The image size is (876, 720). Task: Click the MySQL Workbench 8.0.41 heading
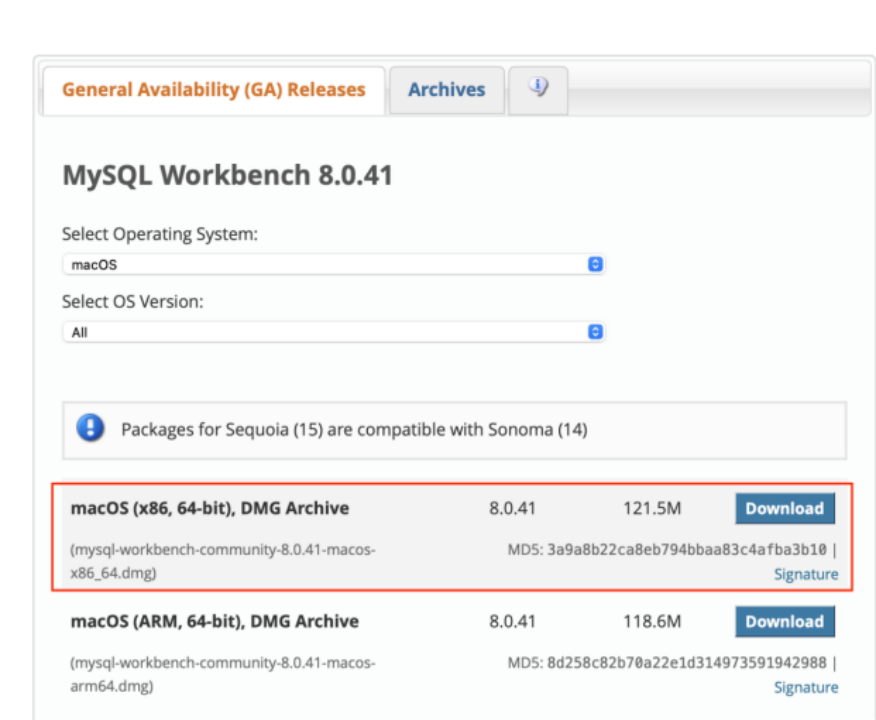click(227, 175)
